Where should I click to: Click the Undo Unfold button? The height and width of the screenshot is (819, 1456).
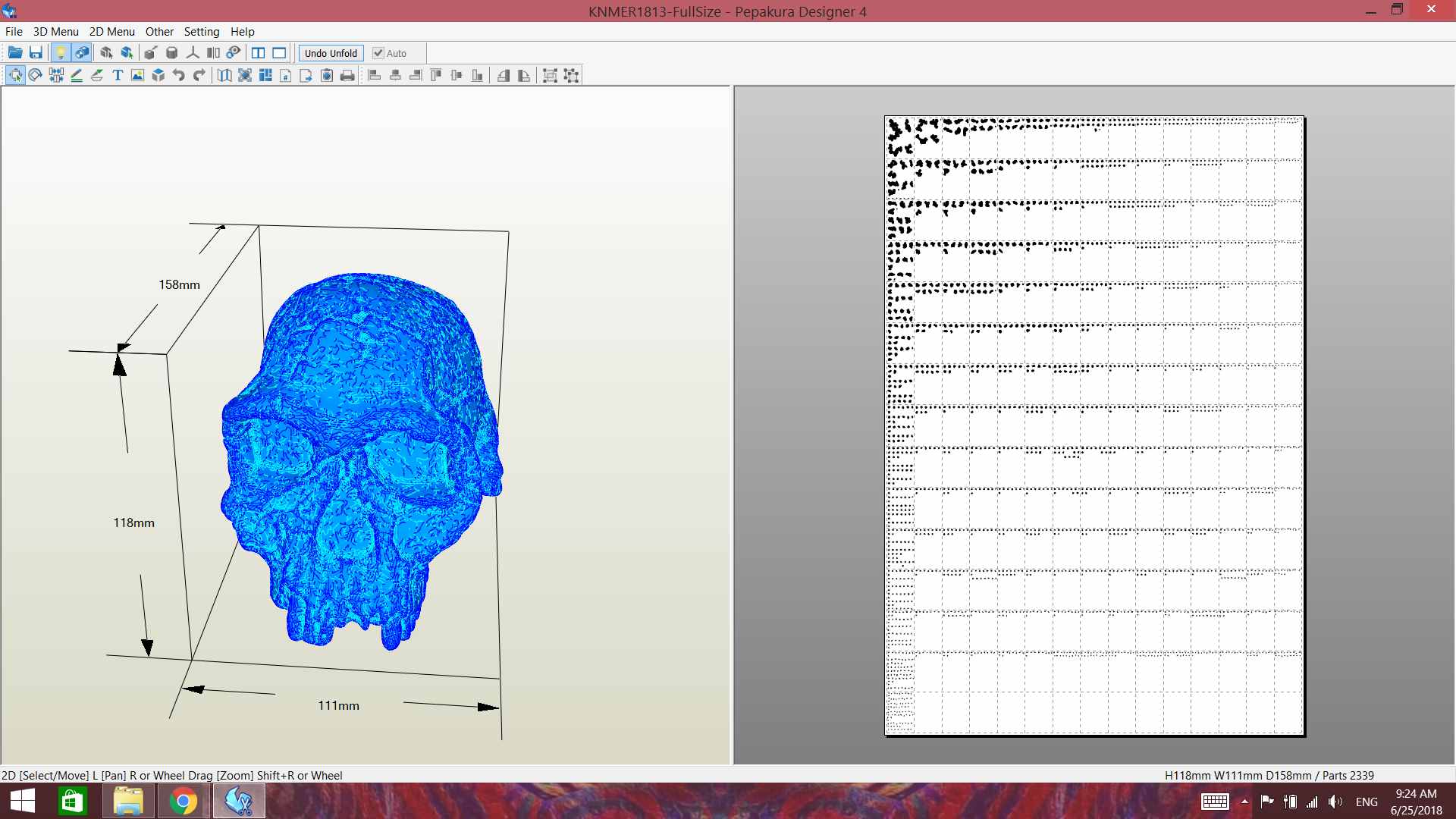coord(331,53)
